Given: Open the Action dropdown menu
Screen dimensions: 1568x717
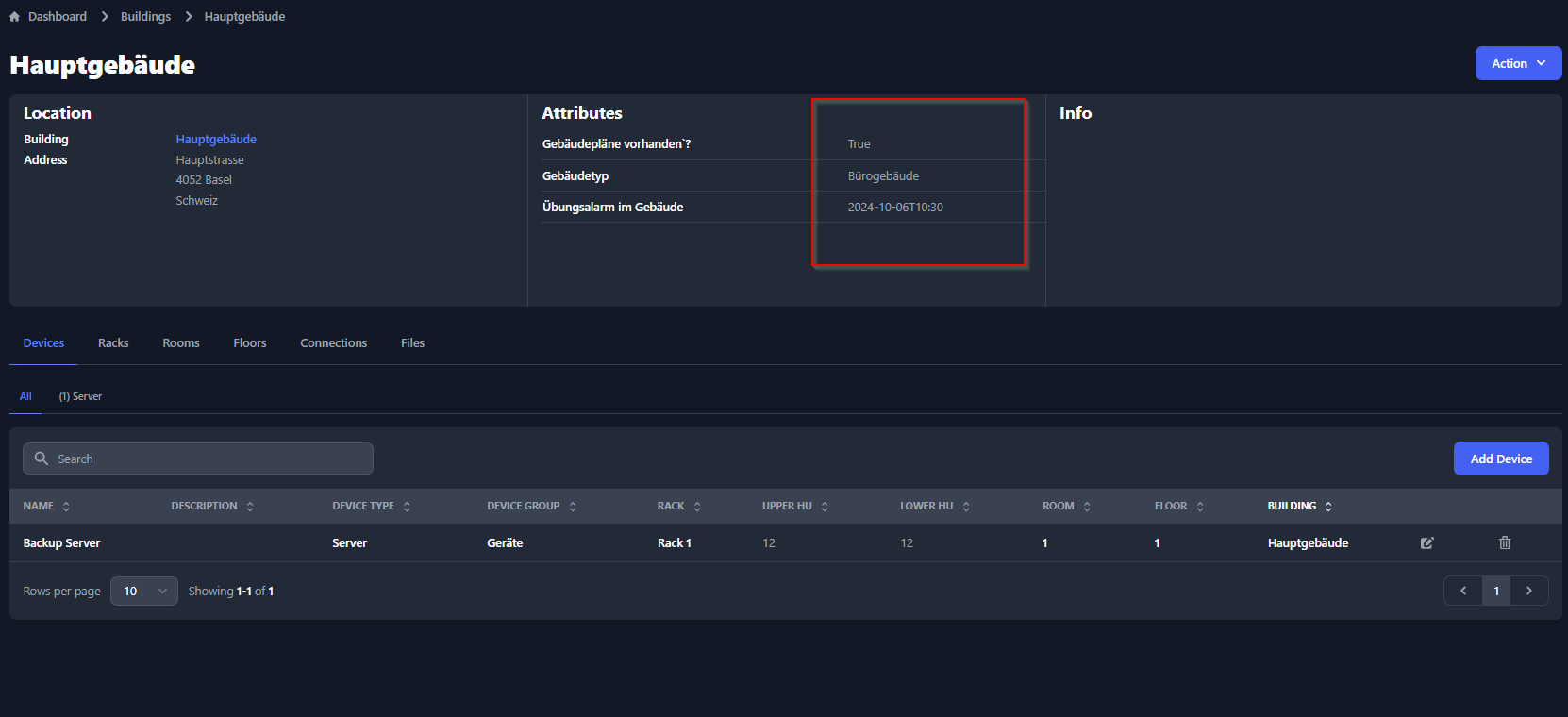Looking at the screenshot, I should pos(1518,64).
